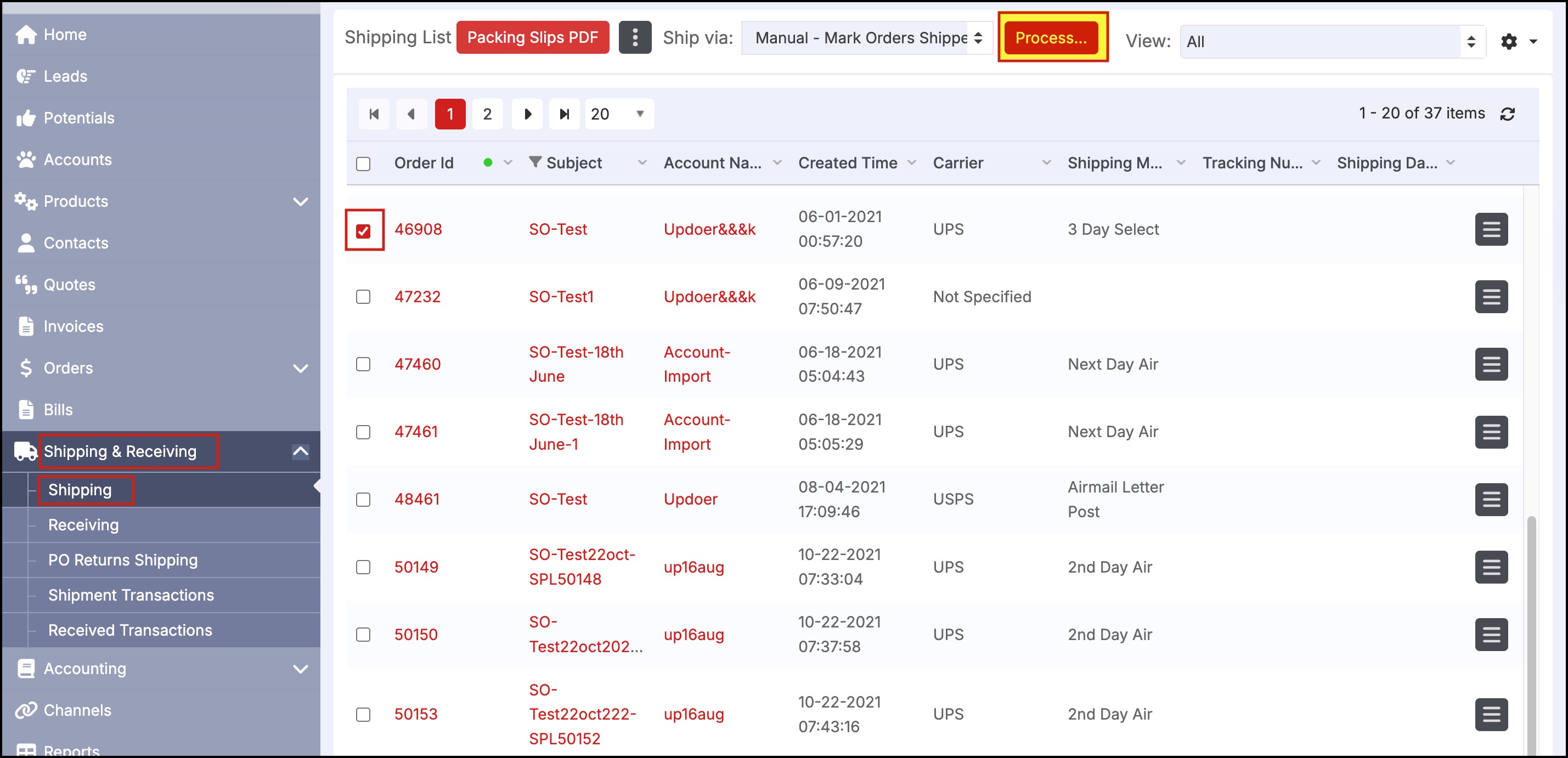Screen dimensions: 1568x758
Task: Click the Subject column filter icon
Action: [x=535, y=162]
